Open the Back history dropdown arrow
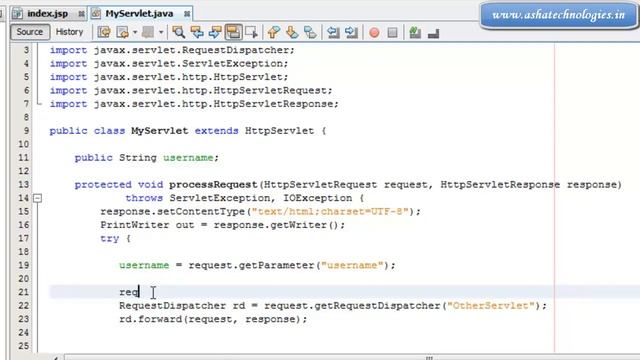Viewport: 640px width, 360px height. pyautogui.click(x=135, y=32)
